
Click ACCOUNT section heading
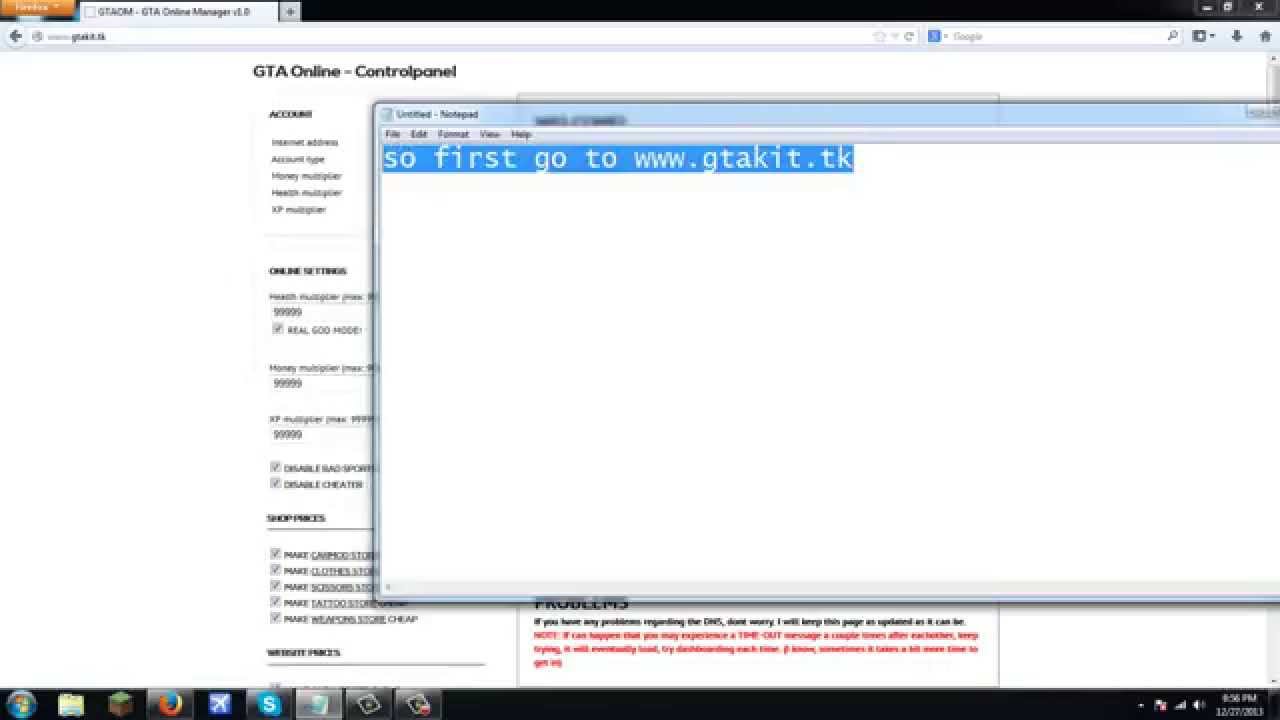[291, 114]
